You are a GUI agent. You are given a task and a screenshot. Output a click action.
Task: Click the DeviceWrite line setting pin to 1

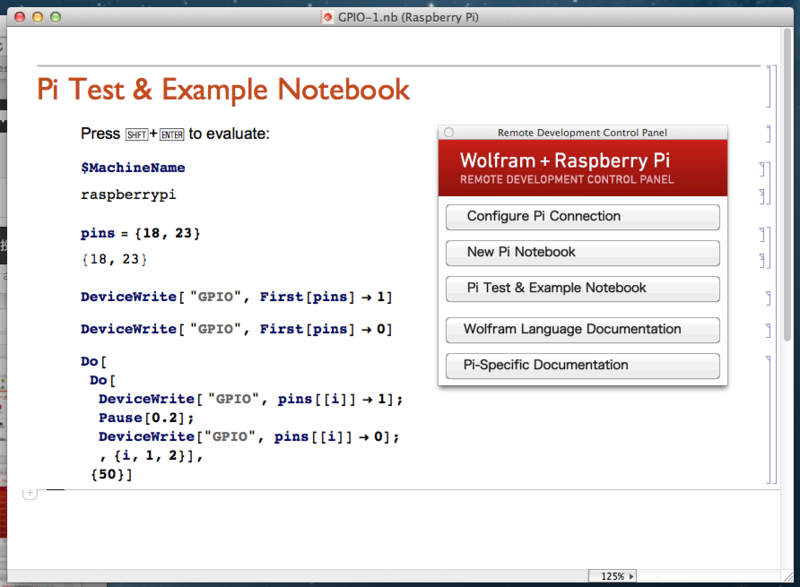tap(236, 297)
